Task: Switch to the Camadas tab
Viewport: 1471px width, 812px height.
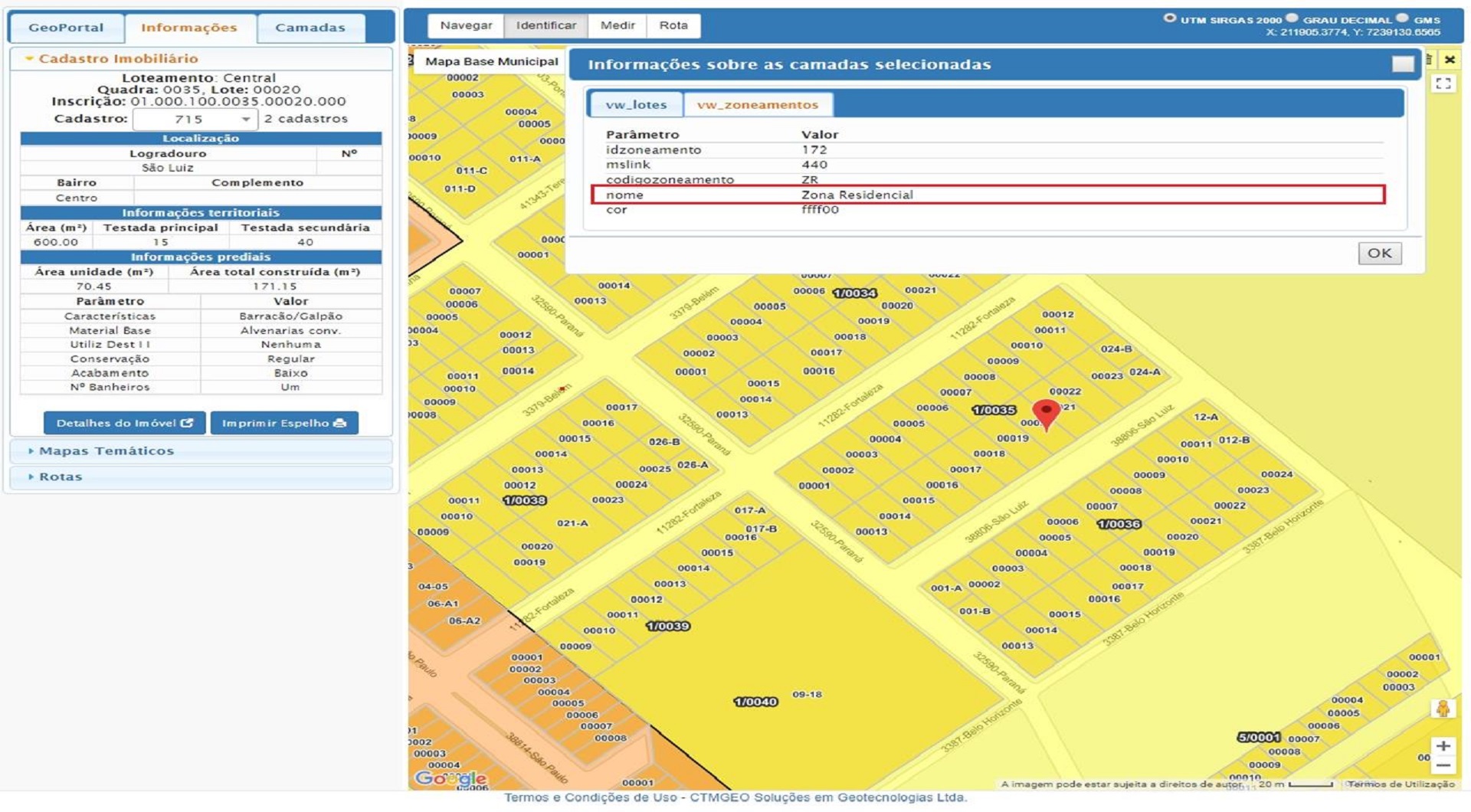Action: pos(310,28)
